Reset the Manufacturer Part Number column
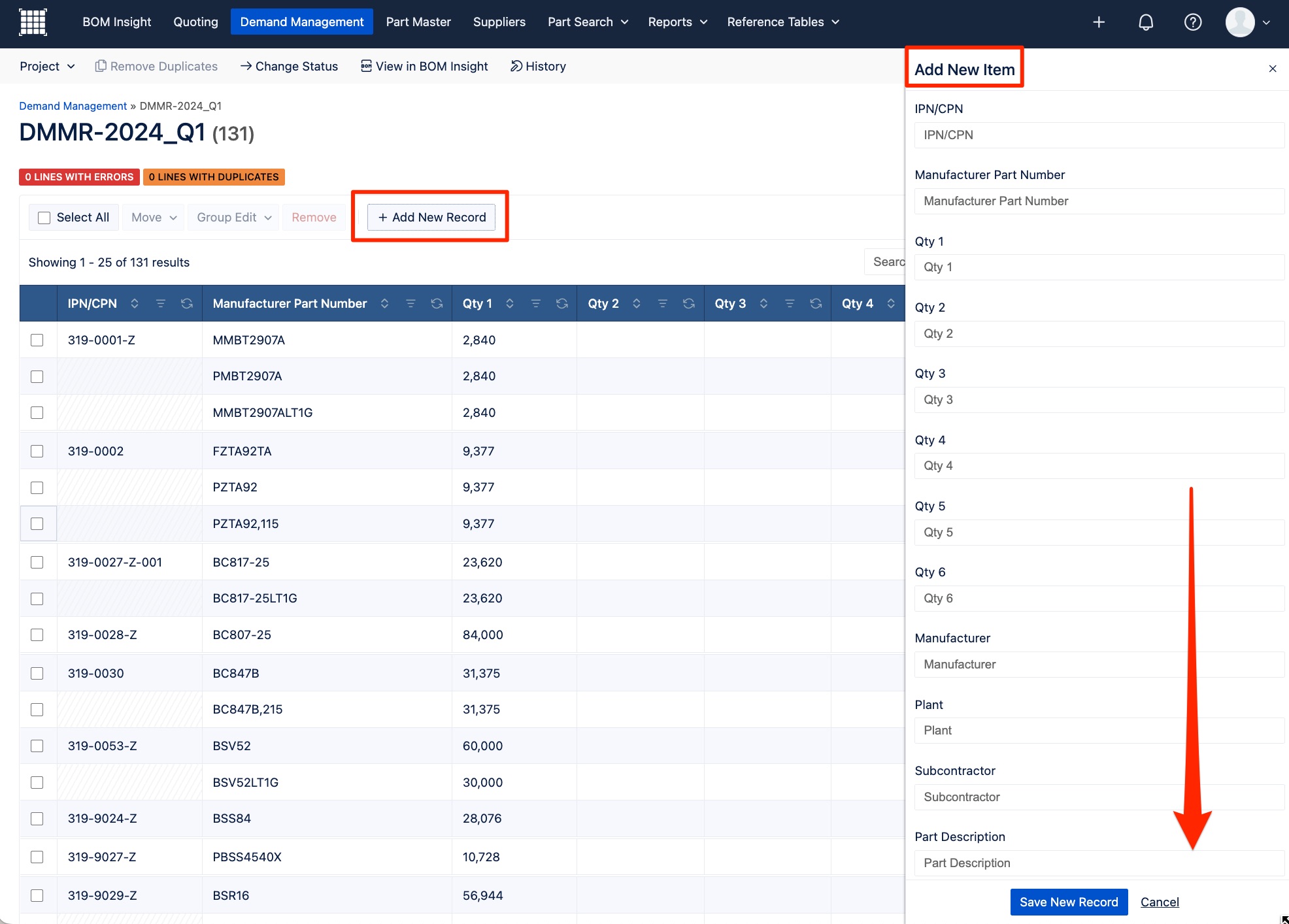This screenshot has height=924, width=1289. 437,303
